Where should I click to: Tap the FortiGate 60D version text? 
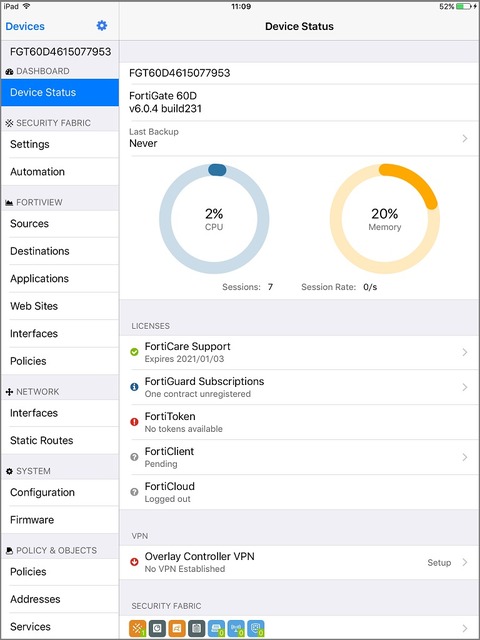[165, 102]
